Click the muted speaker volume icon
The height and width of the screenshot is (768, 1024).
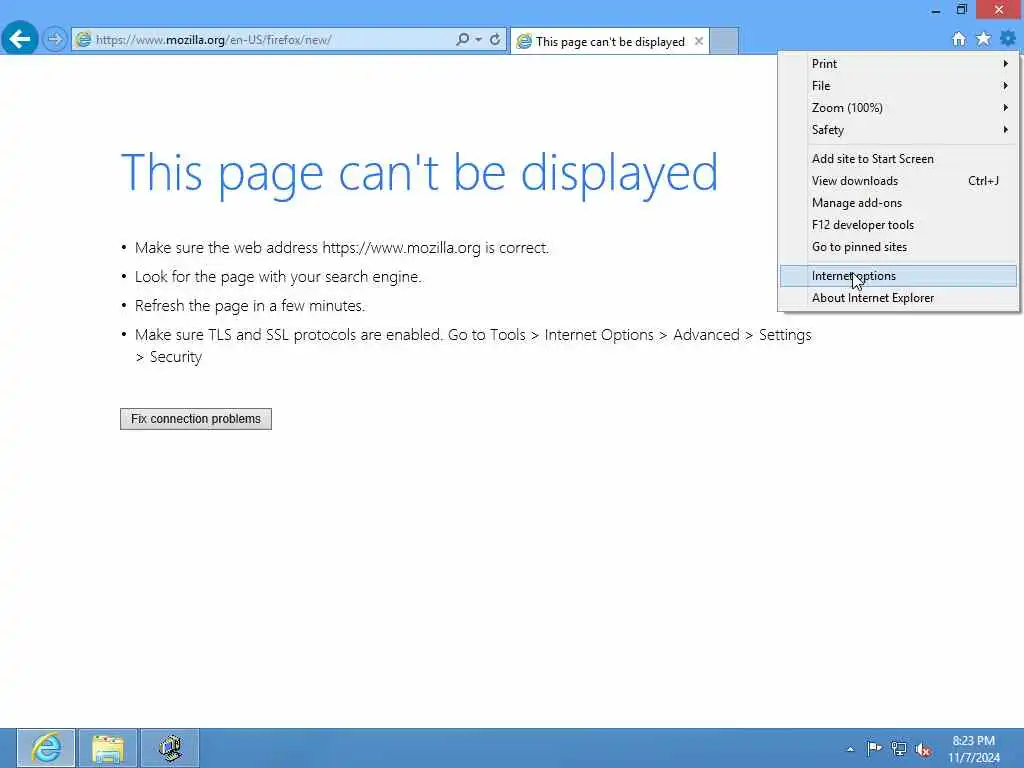click(x=923, y=750)
